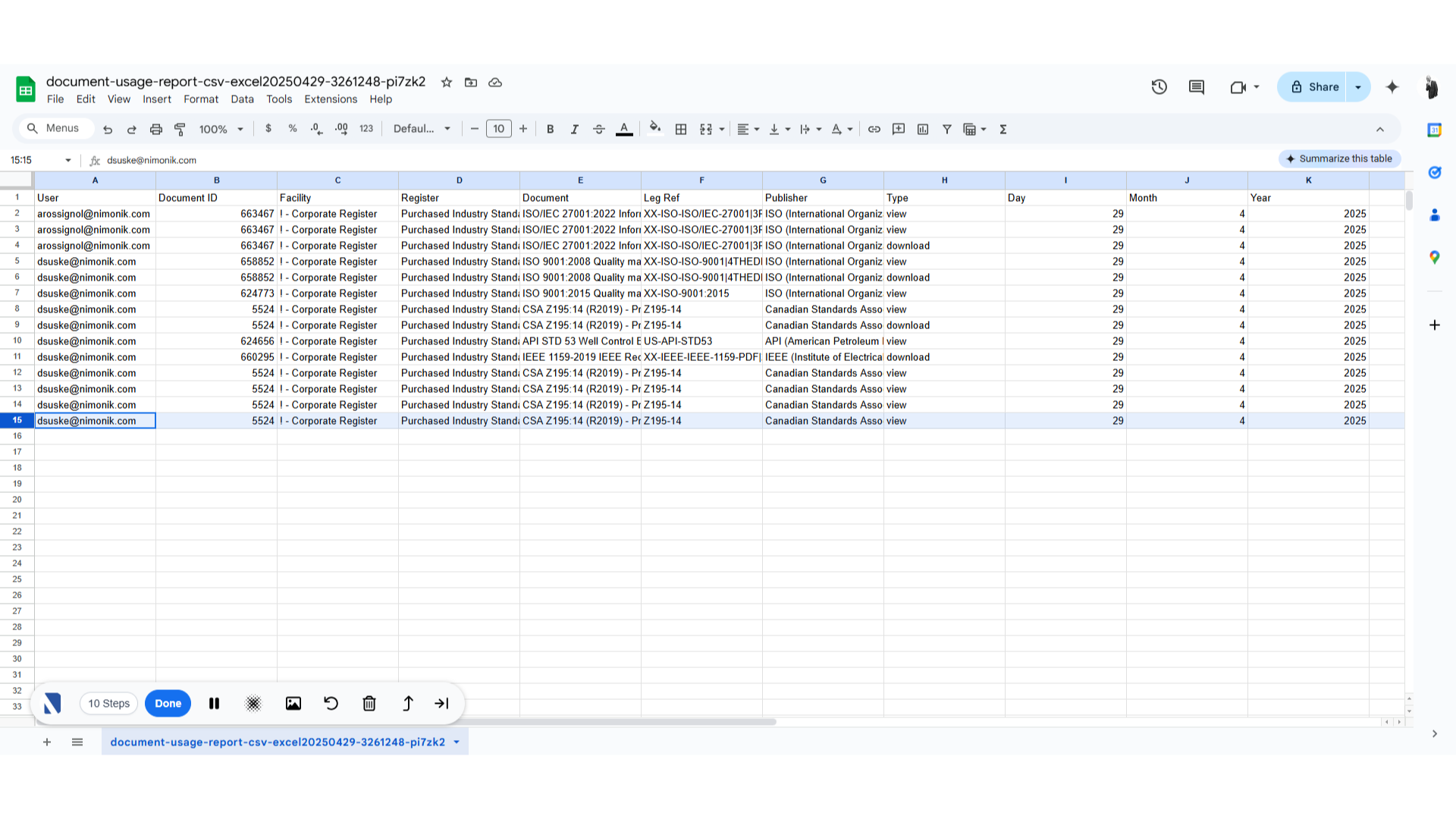The width and height of the screenshot is (1456, 819).
Task: Open the Extensions menu
Action: tap(330, 99)
